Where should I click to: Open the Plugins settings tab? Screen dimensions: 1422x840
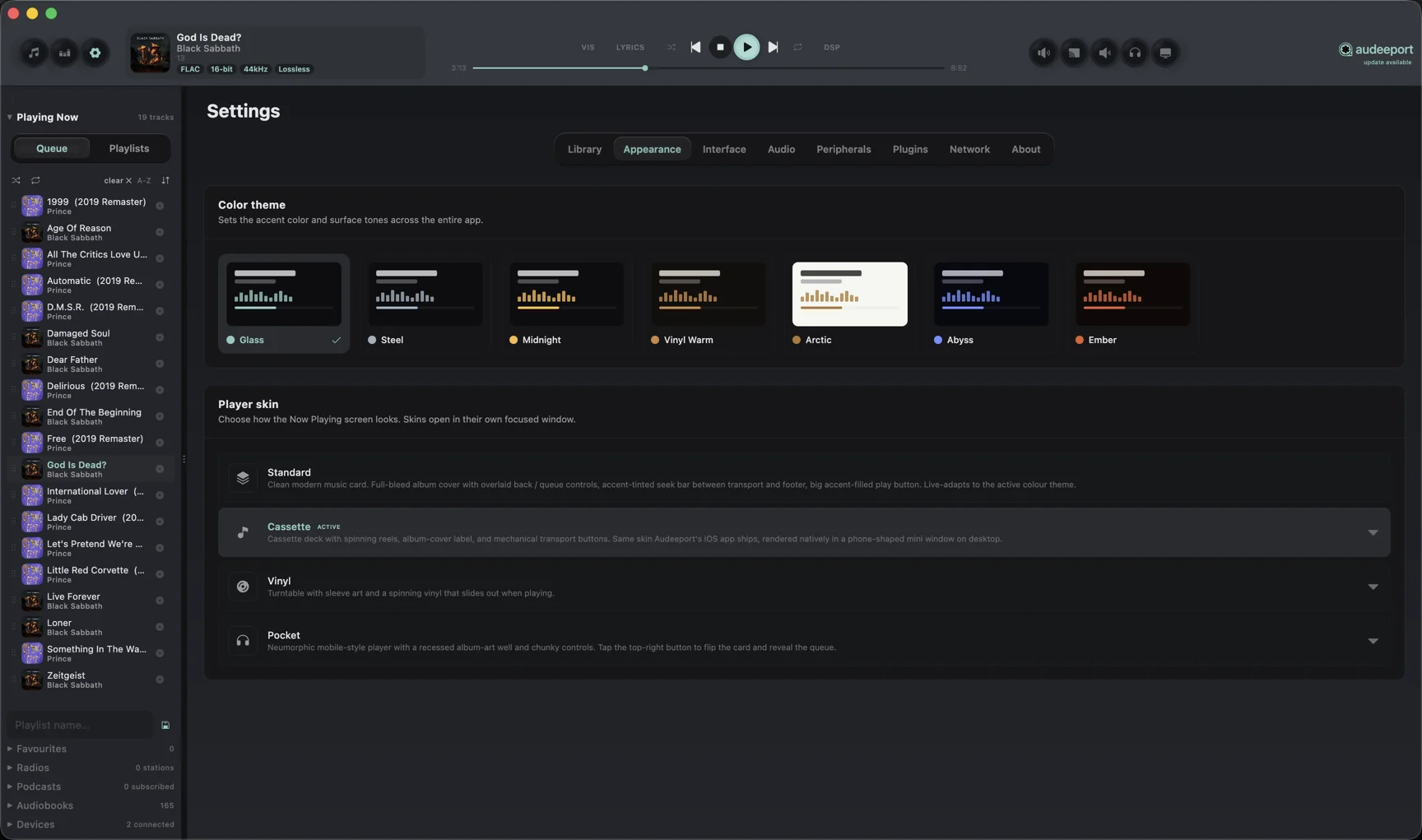click(910, 150)
